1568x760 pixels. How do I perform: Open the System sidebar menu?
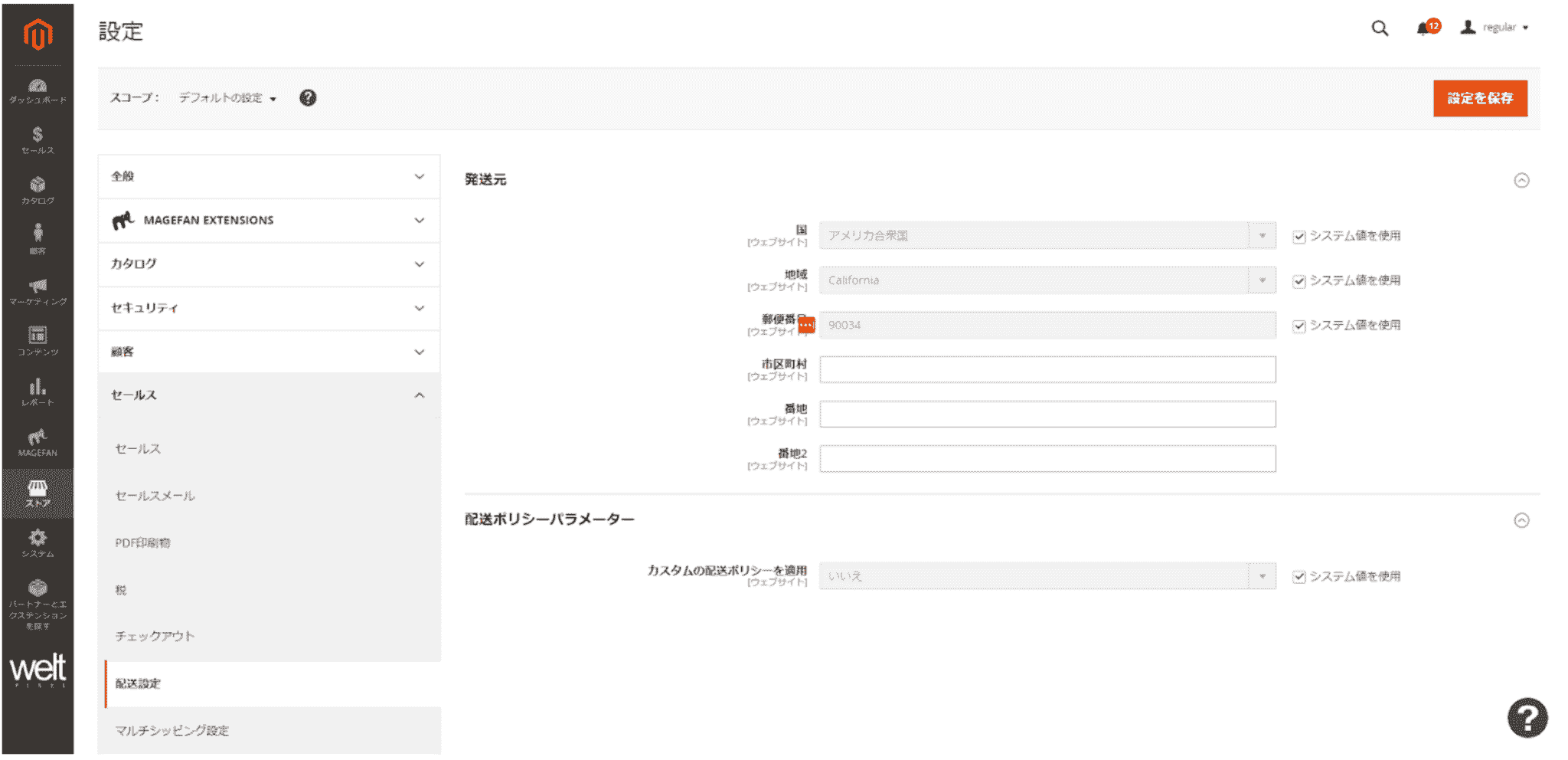[38, 542]
